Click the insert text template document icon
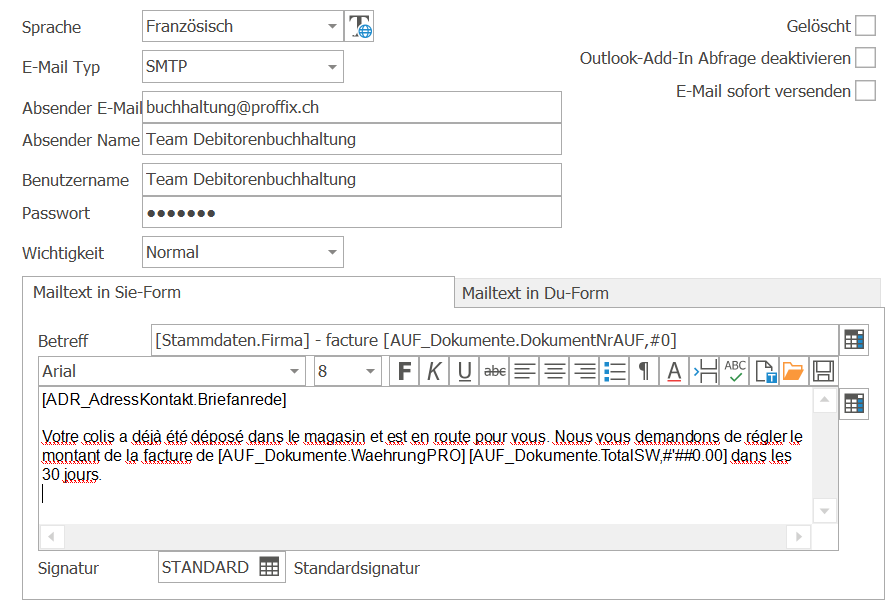The width and height of the screenshot is (893, 607). pyautogui.click(x=765, y=371)
